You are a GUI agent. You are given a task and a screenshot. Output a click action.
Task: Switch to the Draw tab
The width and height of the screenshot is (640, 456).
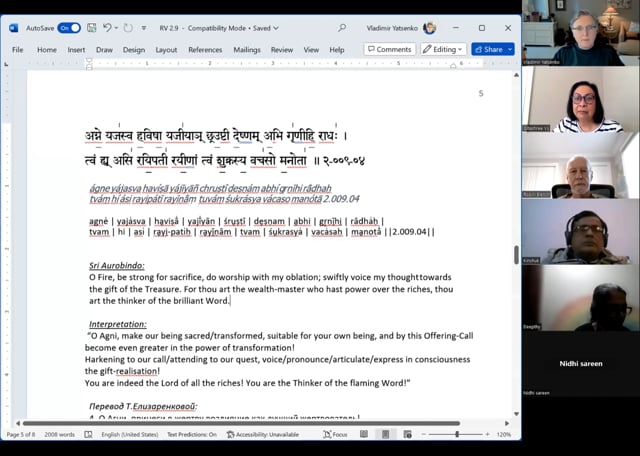click(x=104, y=49)
